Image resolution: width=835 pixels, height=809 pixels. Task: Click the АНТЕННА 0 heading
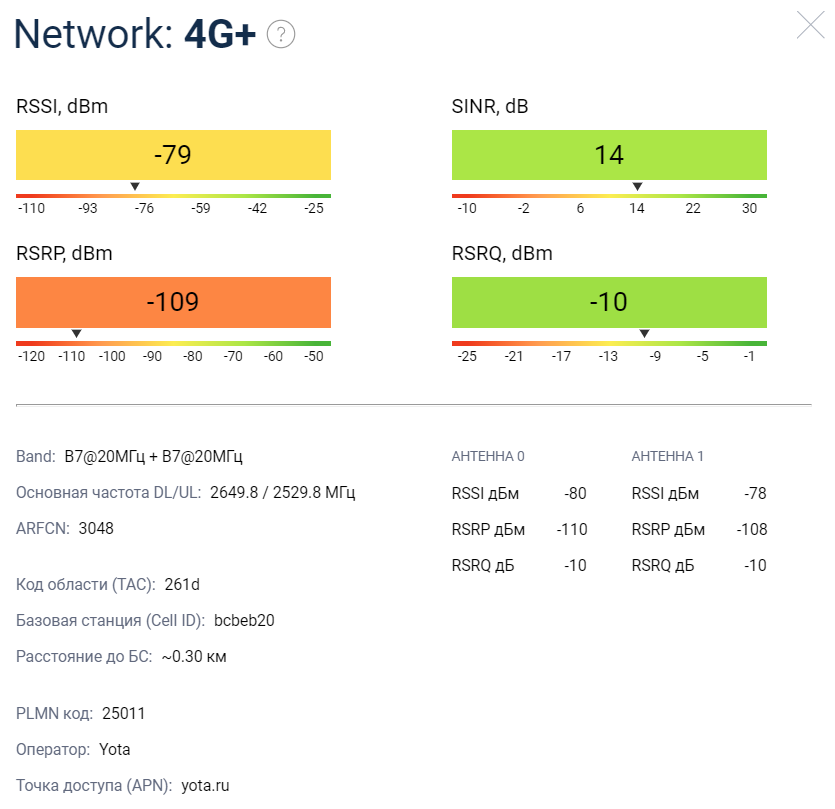pos(488,457)
